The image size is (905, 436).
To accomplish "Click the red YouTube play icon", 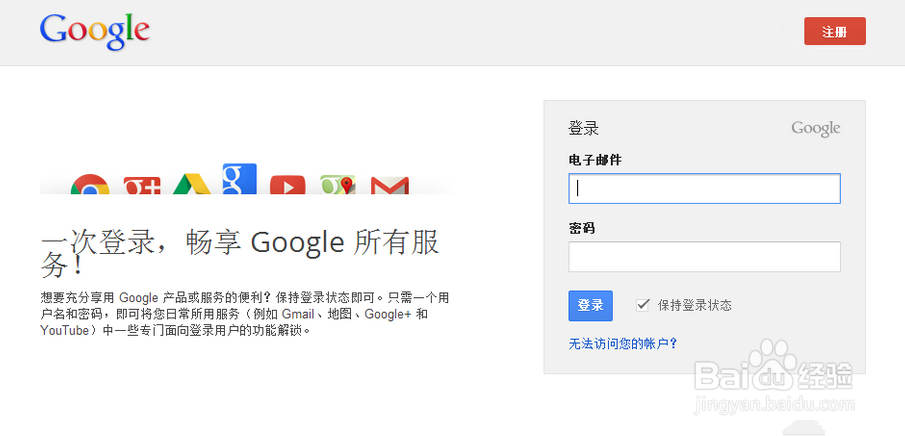I will click(x=287, y=185).
